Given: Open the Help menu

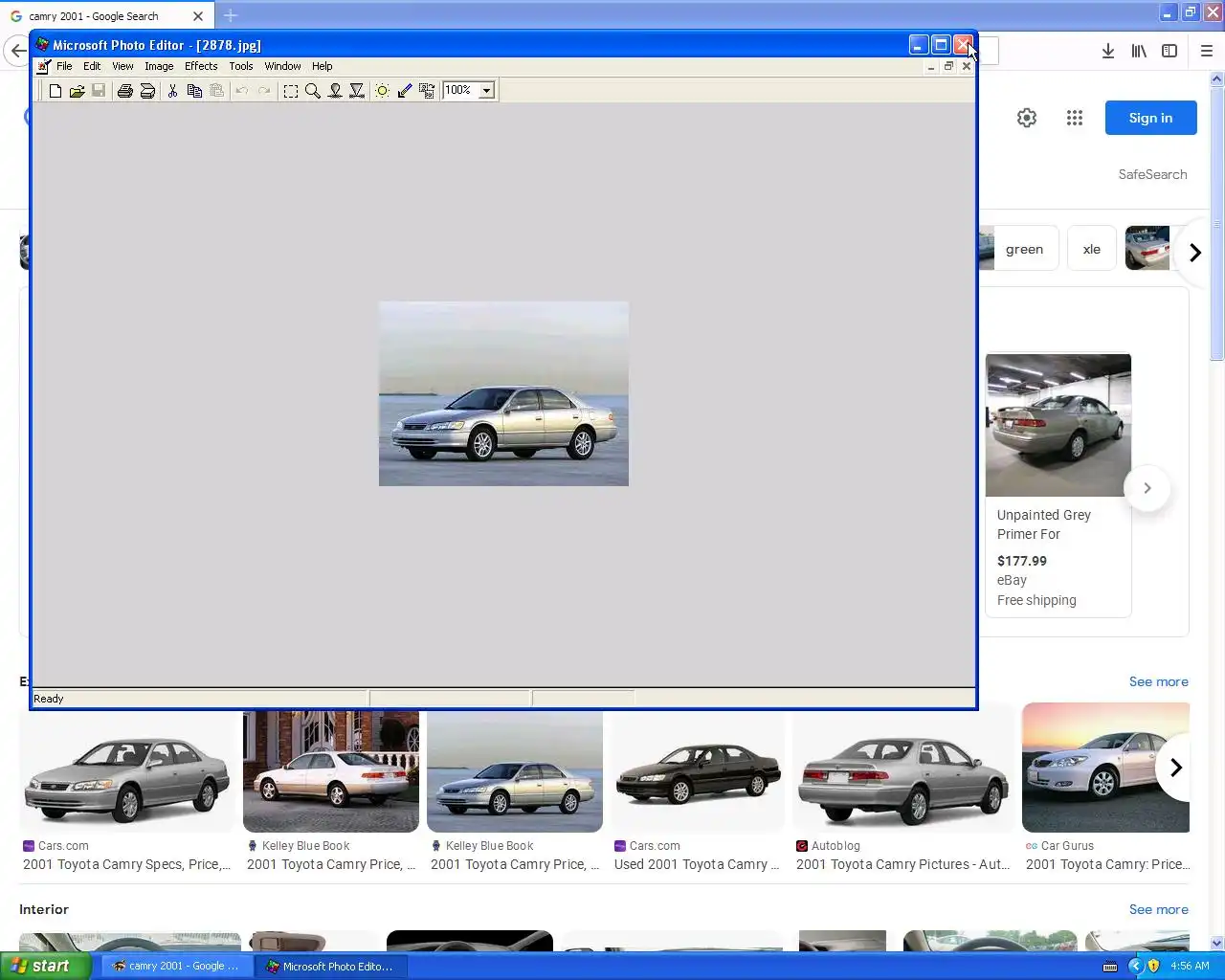Looking at the screenshot, I should tap(323, 66).
